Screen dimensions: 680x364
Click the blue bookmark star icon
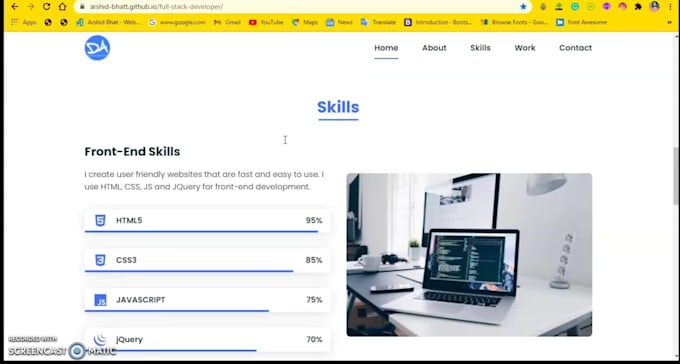click(523, 7)
